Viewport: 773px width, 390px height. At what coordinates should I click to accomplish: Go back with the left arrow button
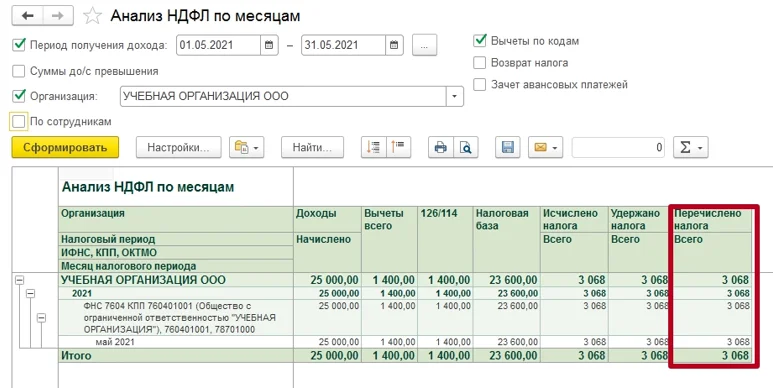coord(28,16)
